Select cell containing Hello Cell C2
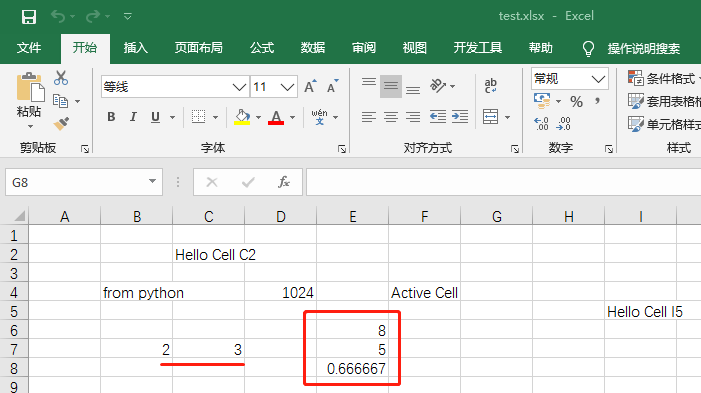 point(209,254)
